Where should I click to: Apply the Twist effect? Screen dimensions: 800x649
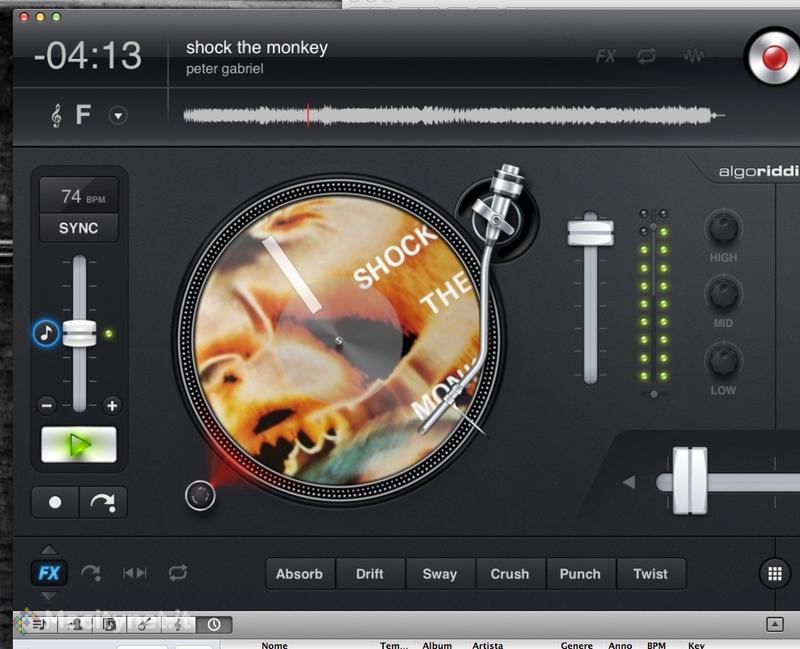pyautogui.click(x=651, y=574)
